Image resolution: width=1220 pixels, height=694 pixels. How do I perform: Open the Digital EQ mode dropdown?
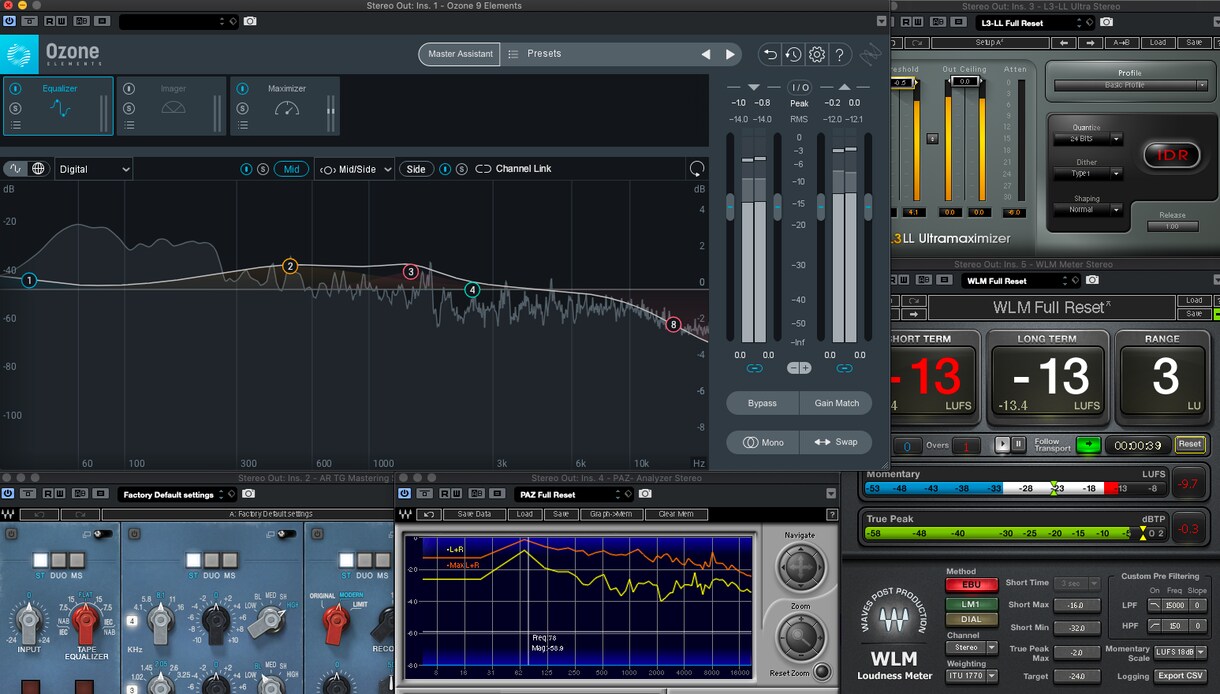[94, 169]
